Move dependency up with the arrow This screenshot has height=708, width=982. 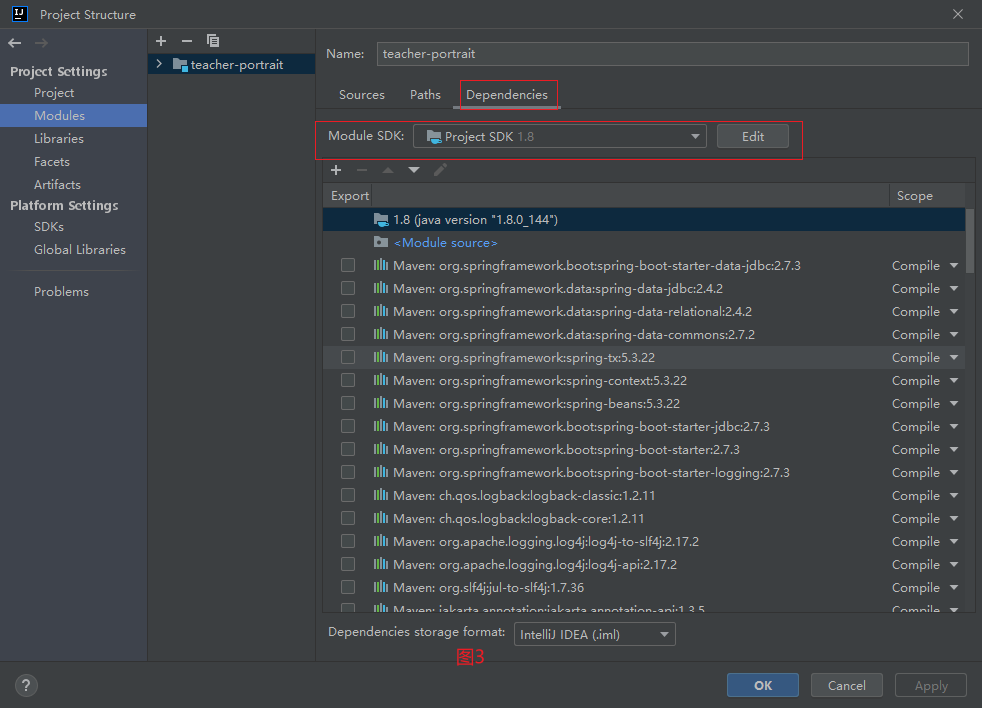388,170
